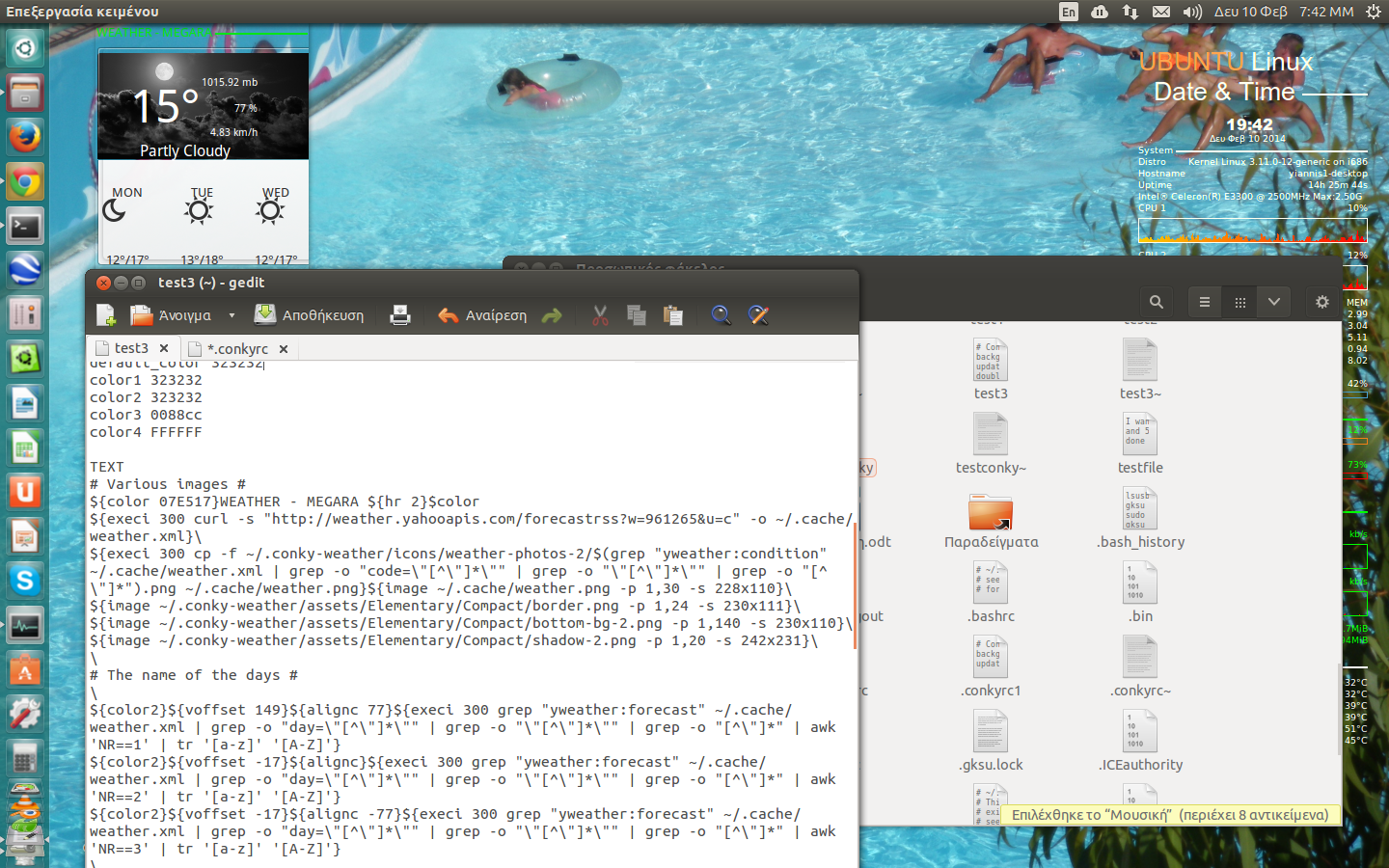Image resolution: width=1389 pixels, height=868 pixels.
Task: Close the test3 tab
Action: pyautogui.click(x=164, y=348)
